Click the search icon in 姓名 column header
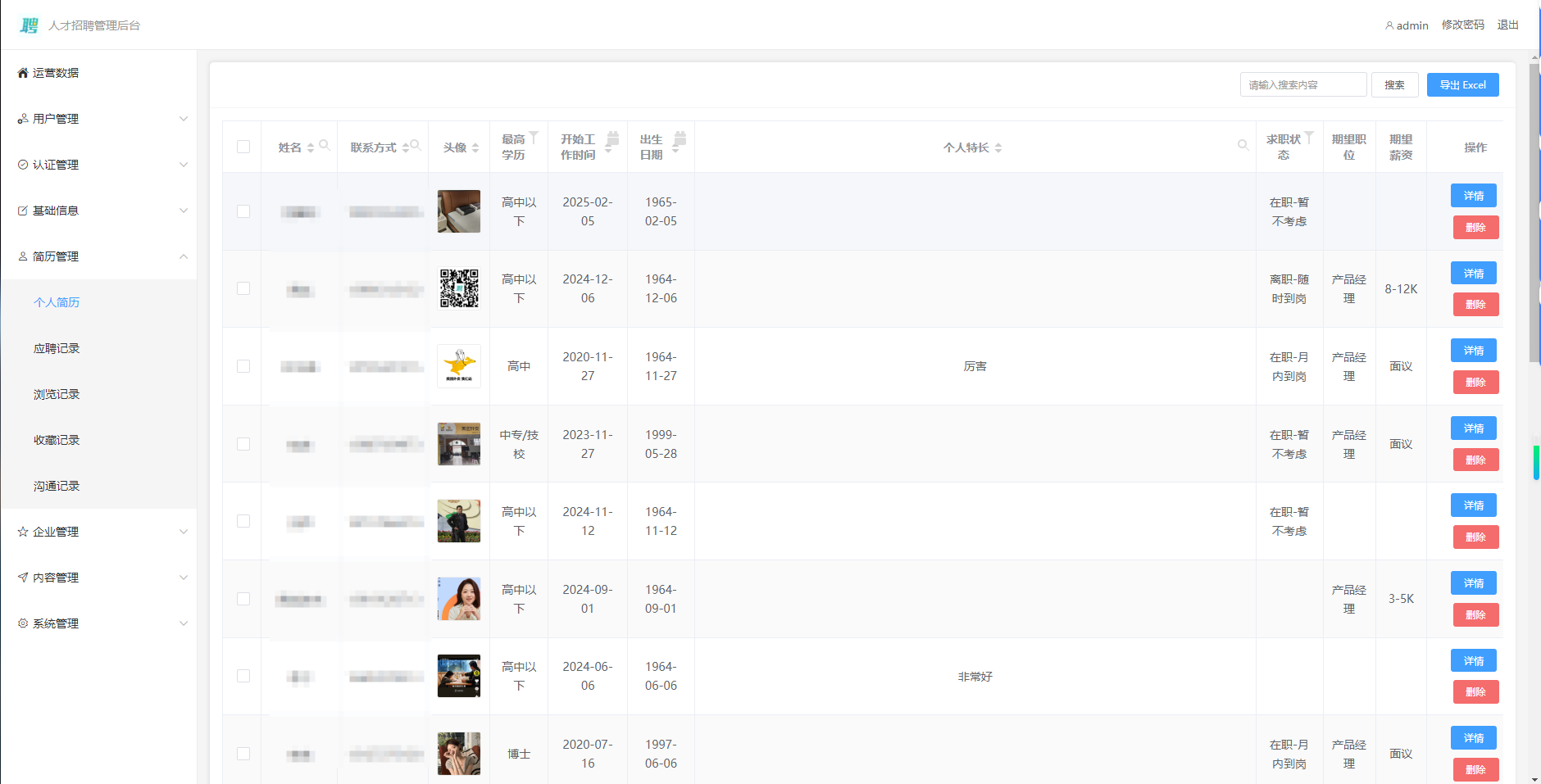 [325, 145]
